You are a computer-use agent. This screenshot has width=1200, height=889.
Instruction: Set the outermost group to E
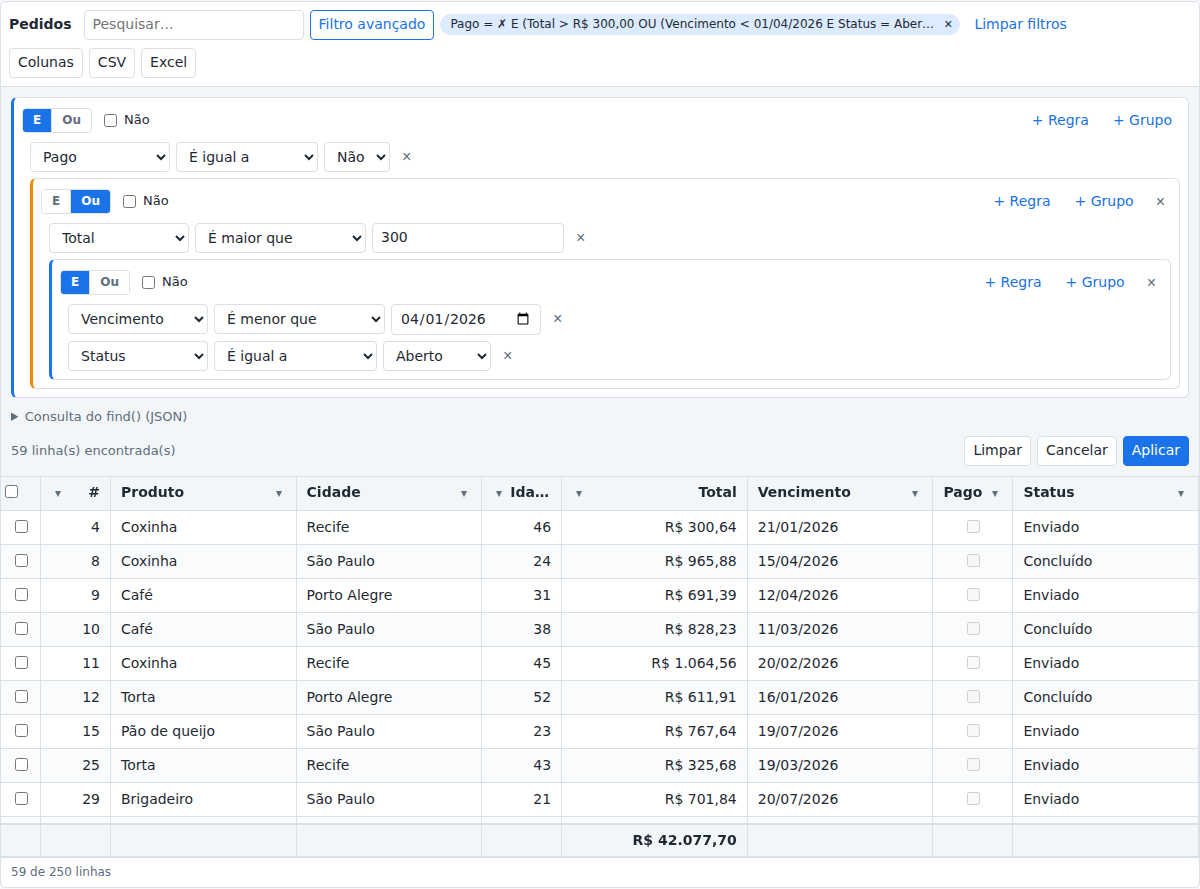tap(37, 120)
